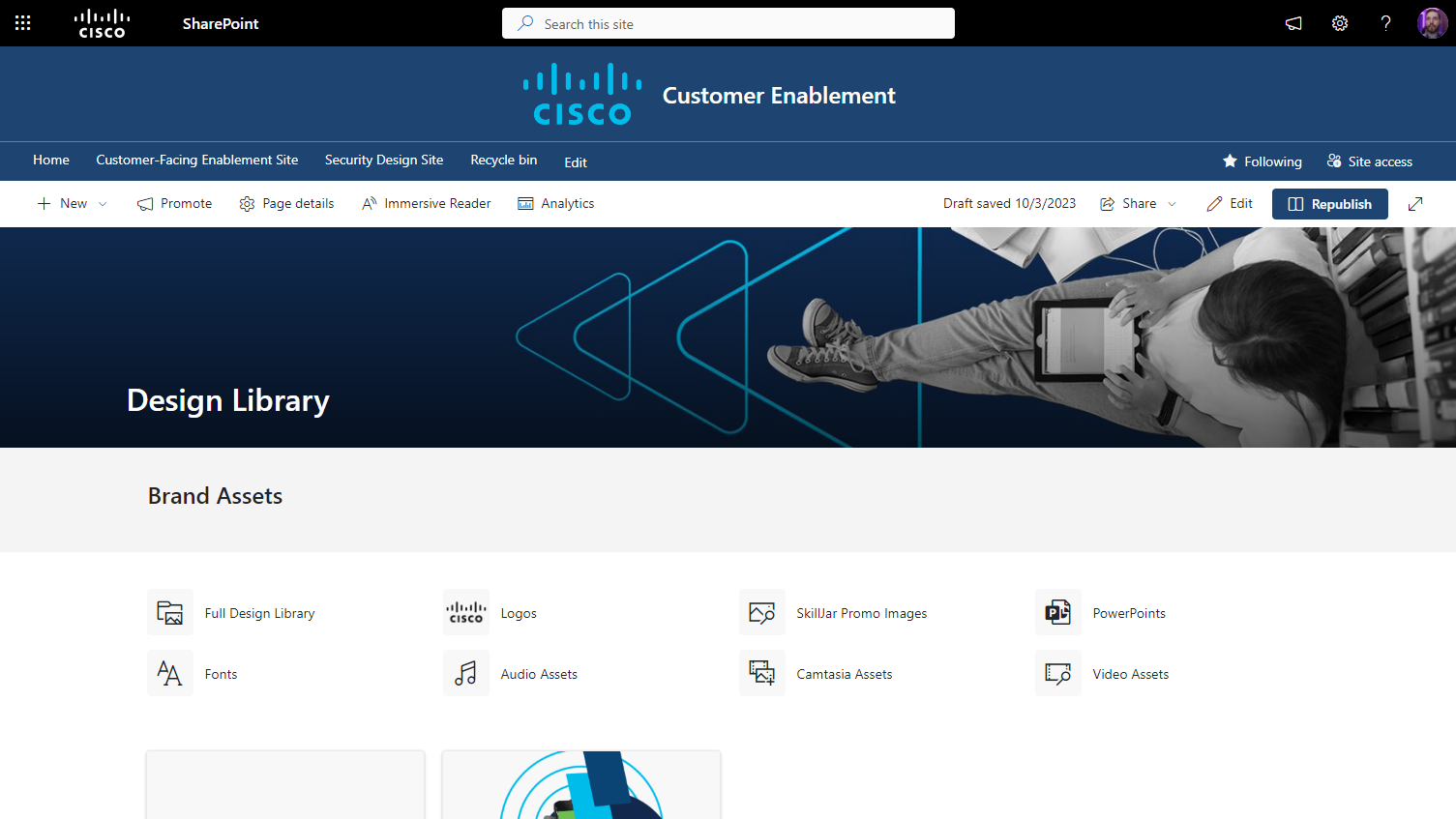This screenshot has height=819, width=1456.
Task: Click the Audio Assets music note icon
Action: [x=466, y=673]
